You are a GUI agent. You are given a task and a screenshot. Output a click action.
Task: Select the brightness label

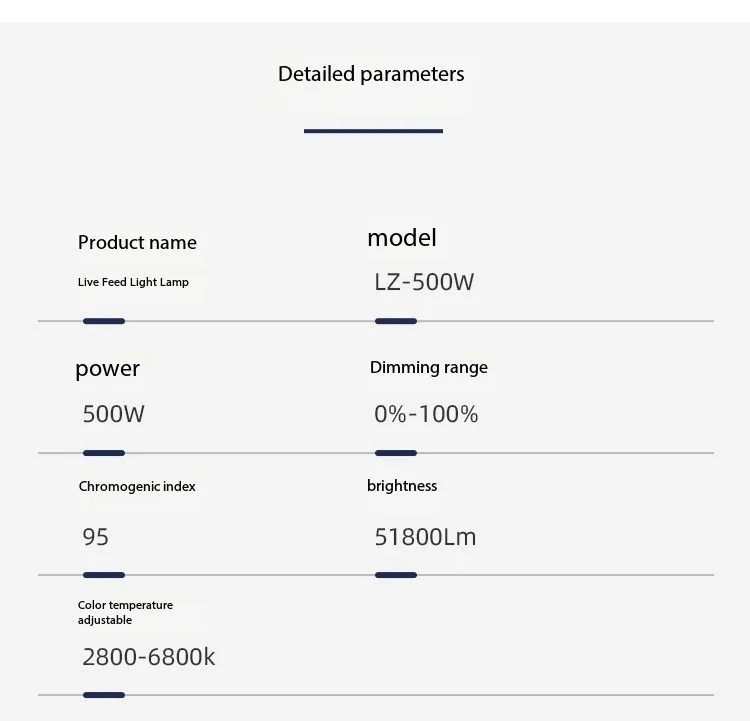point(402,486)
